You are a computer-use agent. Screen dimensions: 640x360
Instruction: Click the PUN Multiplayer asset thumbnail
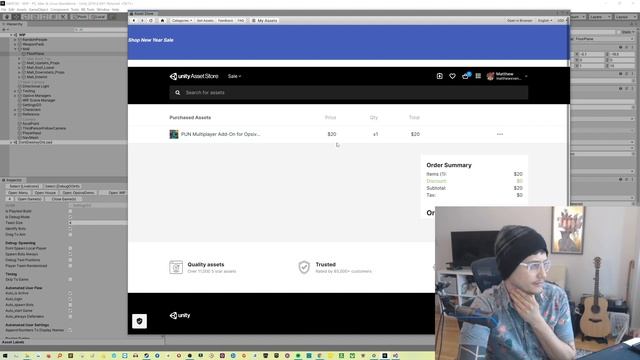(x=174, y=134)
